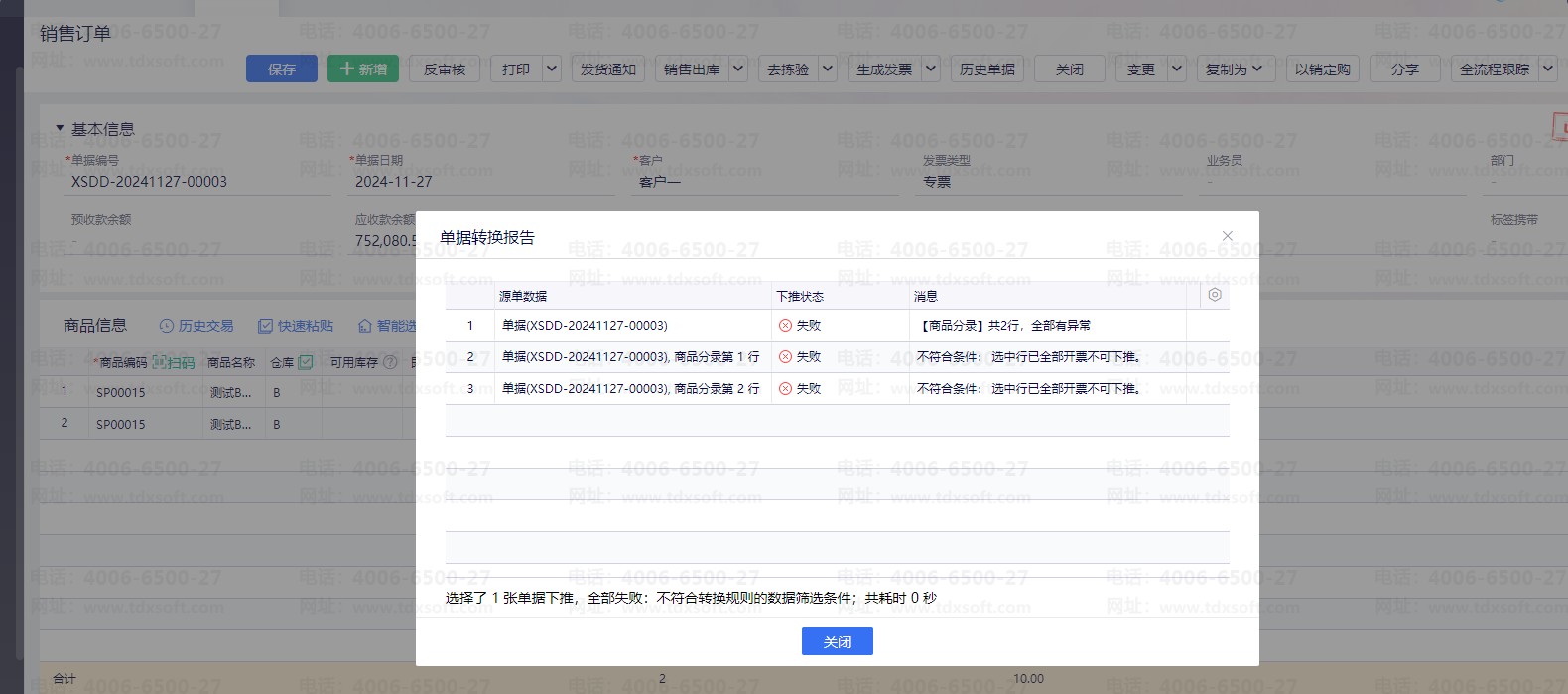
Task: Click the green 新增 button
Action: point(363,69)
